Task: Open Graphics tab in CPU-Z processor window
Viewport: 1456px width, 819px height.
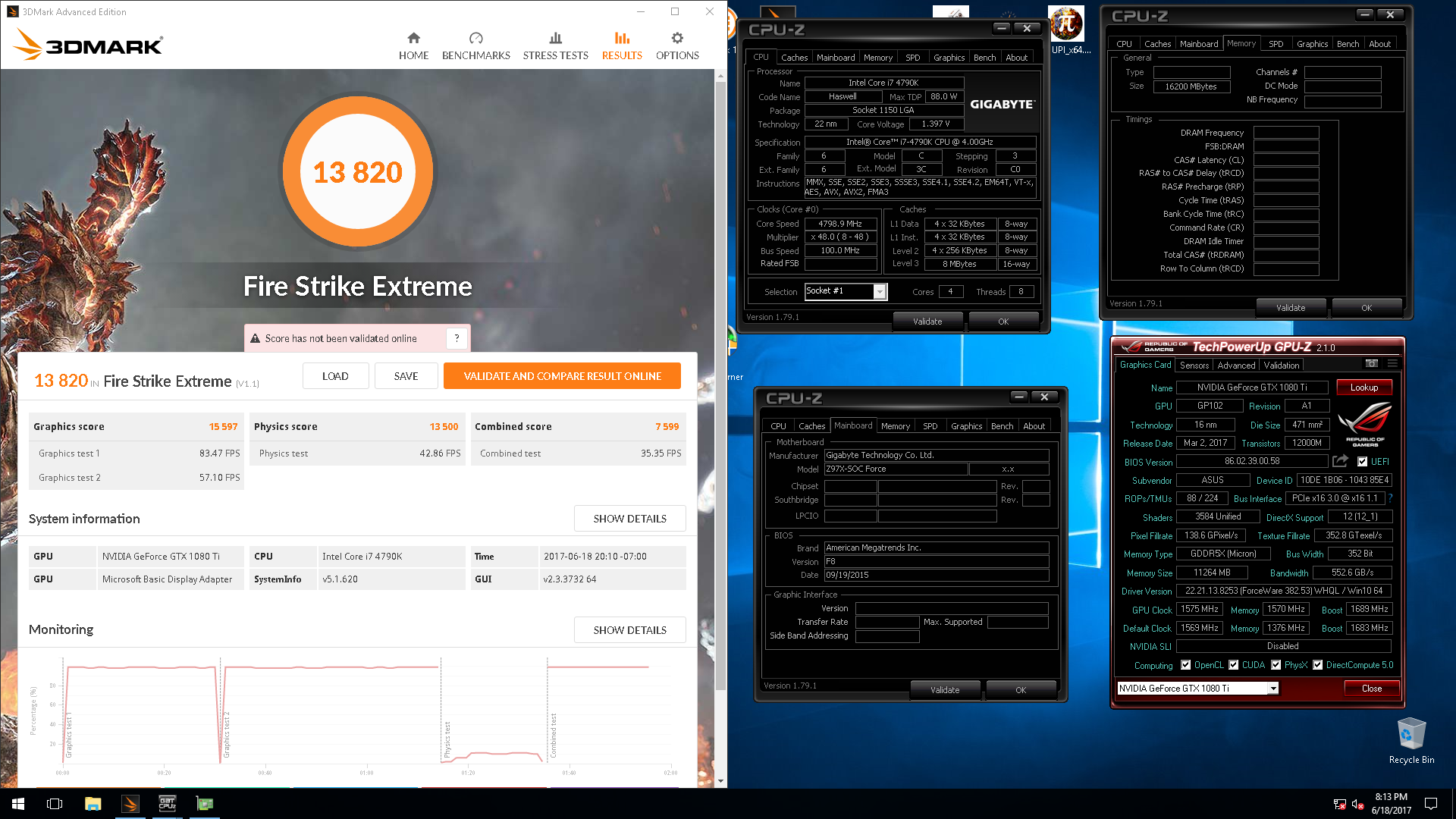Action: (x=949, y=58)
